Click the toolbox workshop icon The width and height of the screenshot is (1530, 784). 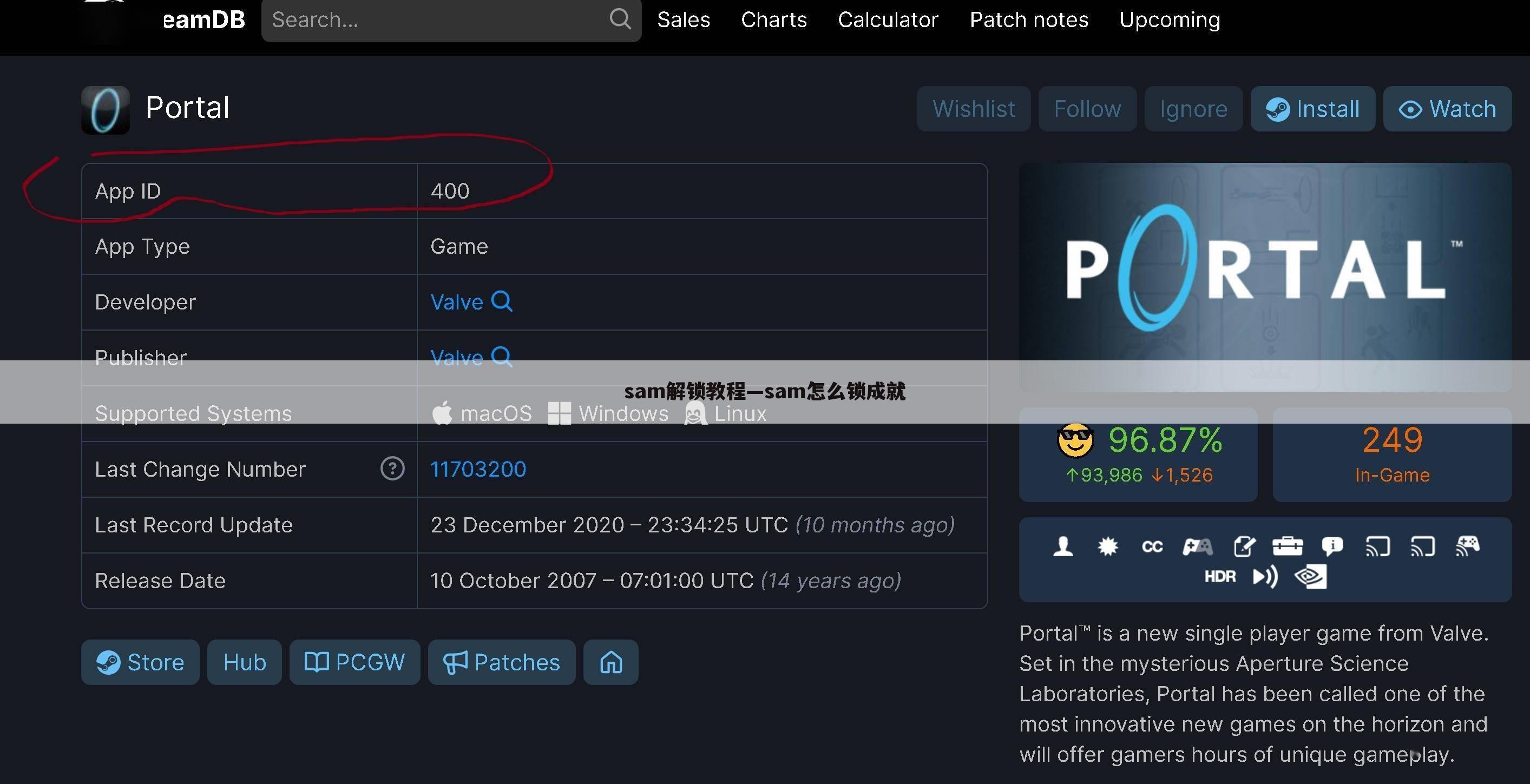pos(1288,546)
